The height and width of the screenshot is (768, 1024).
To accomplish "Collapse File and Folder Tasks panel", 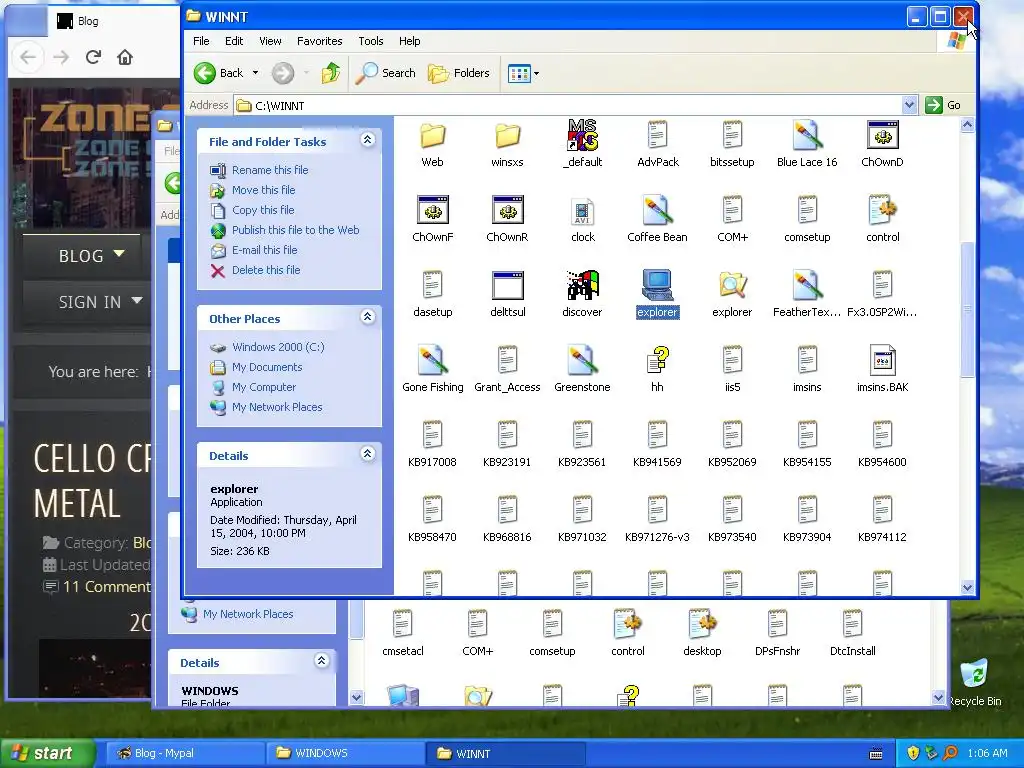I will (368, 140).
